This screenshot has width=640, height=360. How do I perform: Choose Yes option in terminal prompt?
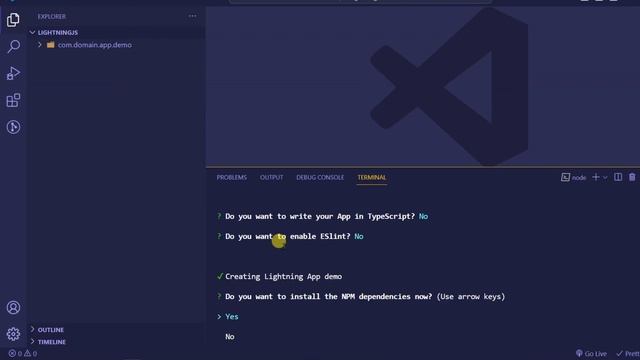coord(231,317)
